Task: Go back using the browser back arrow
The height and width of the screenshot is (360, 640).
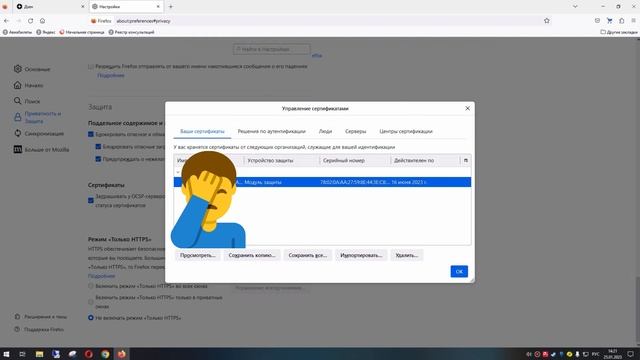Action: coord(7,21)
